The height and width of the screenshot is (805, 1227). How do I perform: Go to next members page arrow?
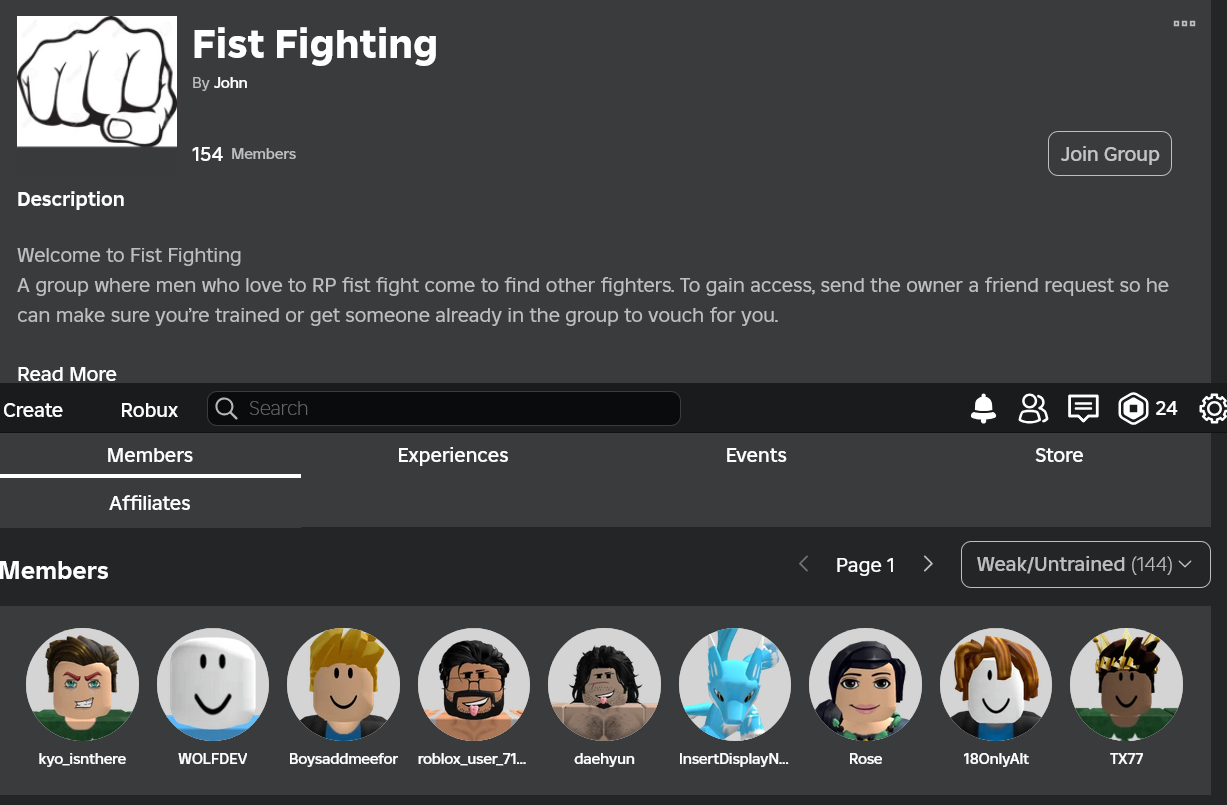tap(928, 564)
